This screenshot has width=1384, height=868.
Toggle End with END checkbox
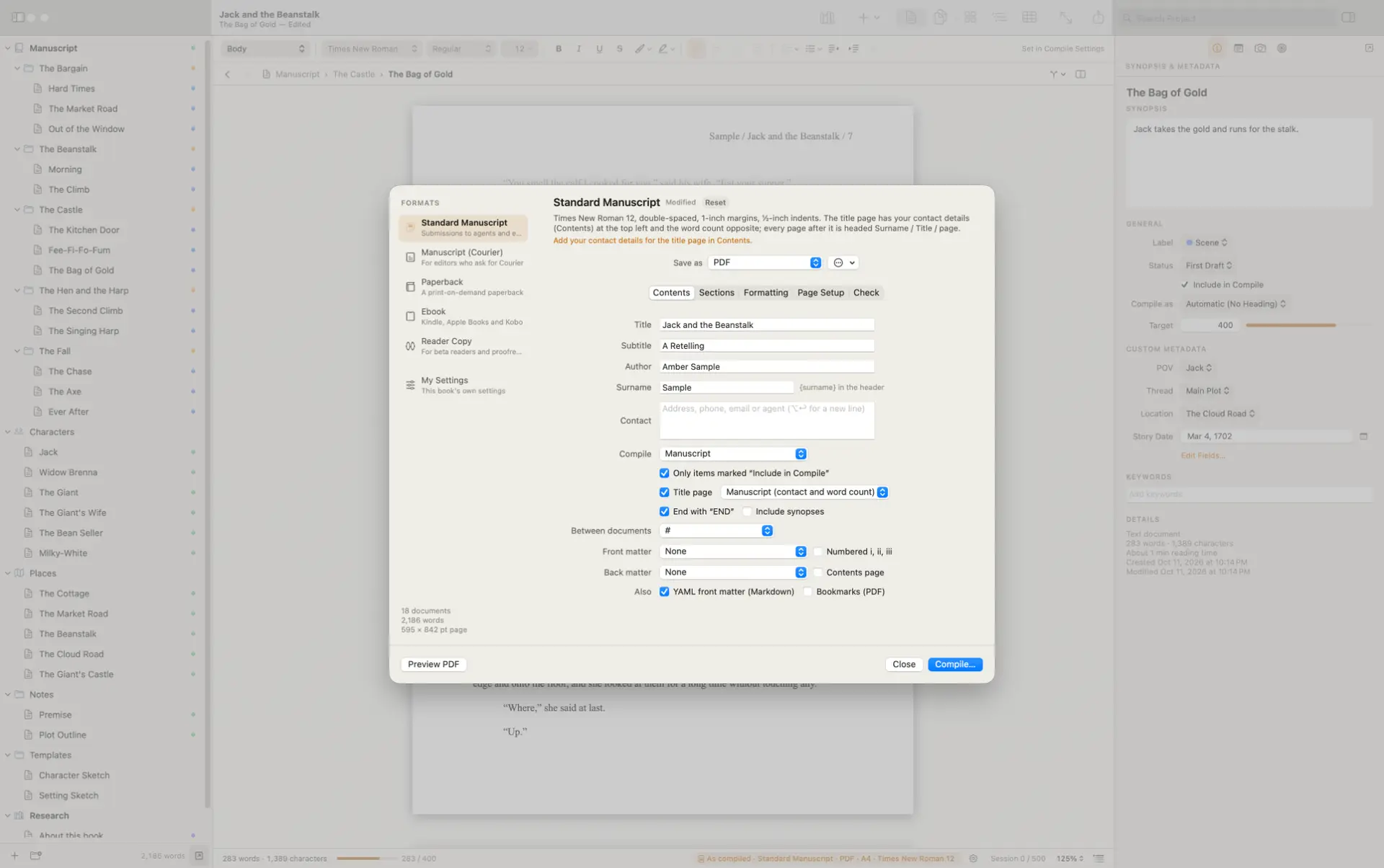click(x=664, y=512)
